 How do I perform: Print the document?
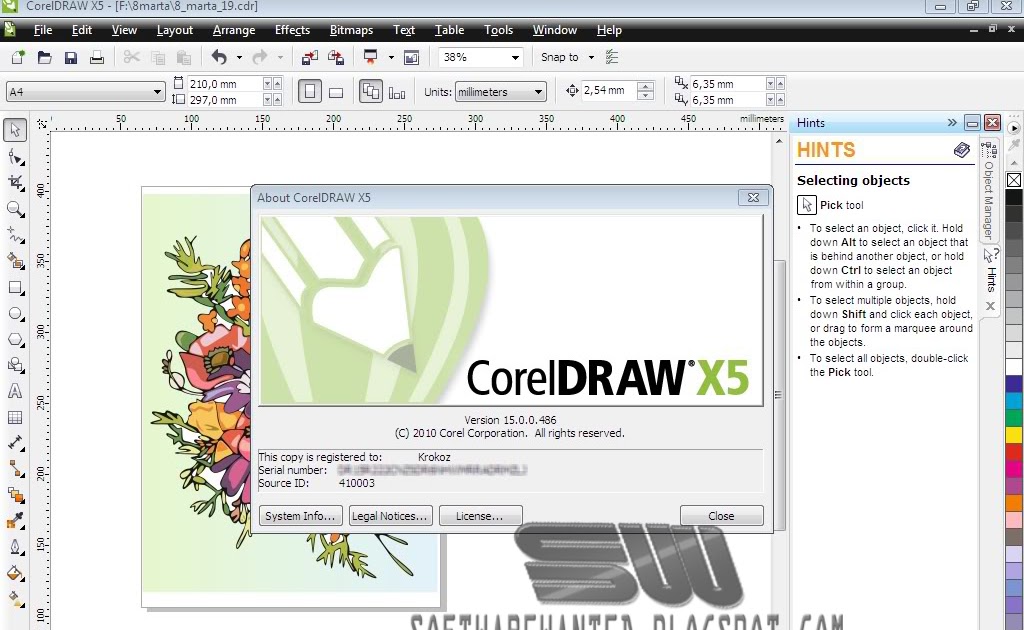pos(97,57)
